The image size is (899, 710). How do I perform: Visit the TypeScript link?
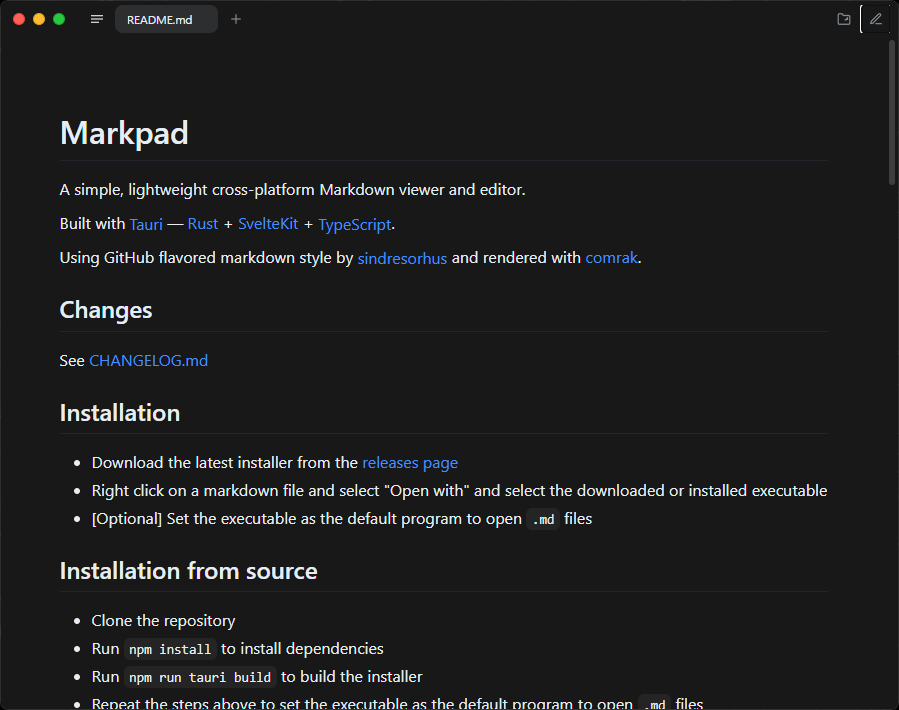click(x=354, y=224)
